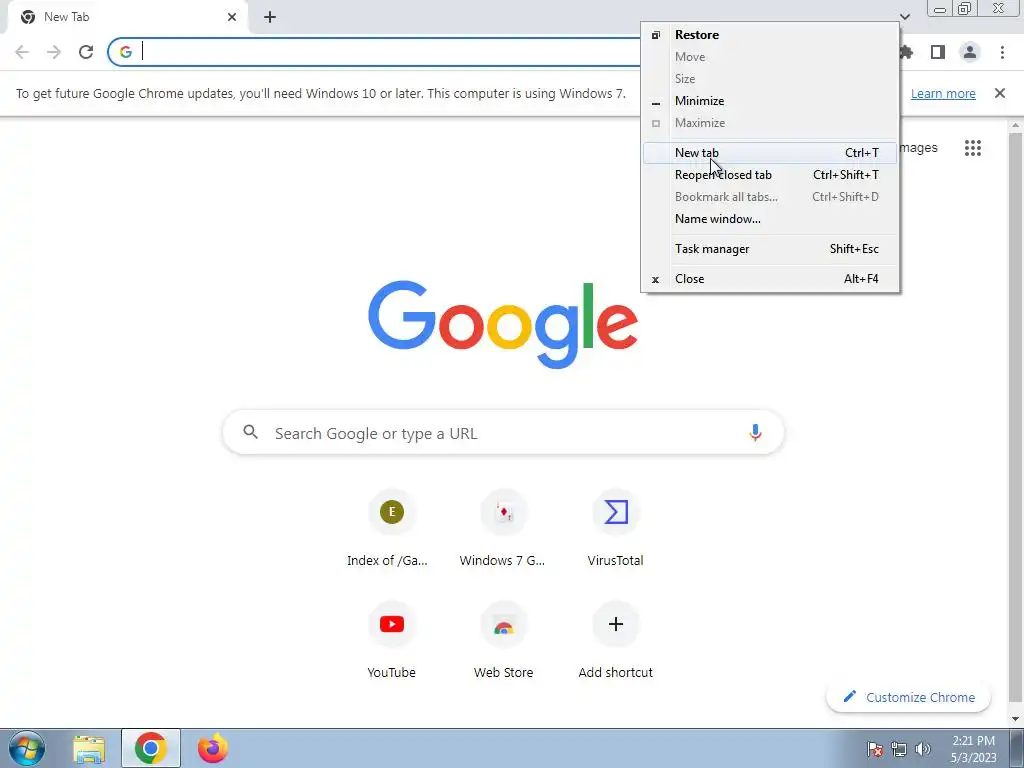This screenshot has width=1024, height=768.
Task: Select Name window... menu entry
Action: (771, 219)
